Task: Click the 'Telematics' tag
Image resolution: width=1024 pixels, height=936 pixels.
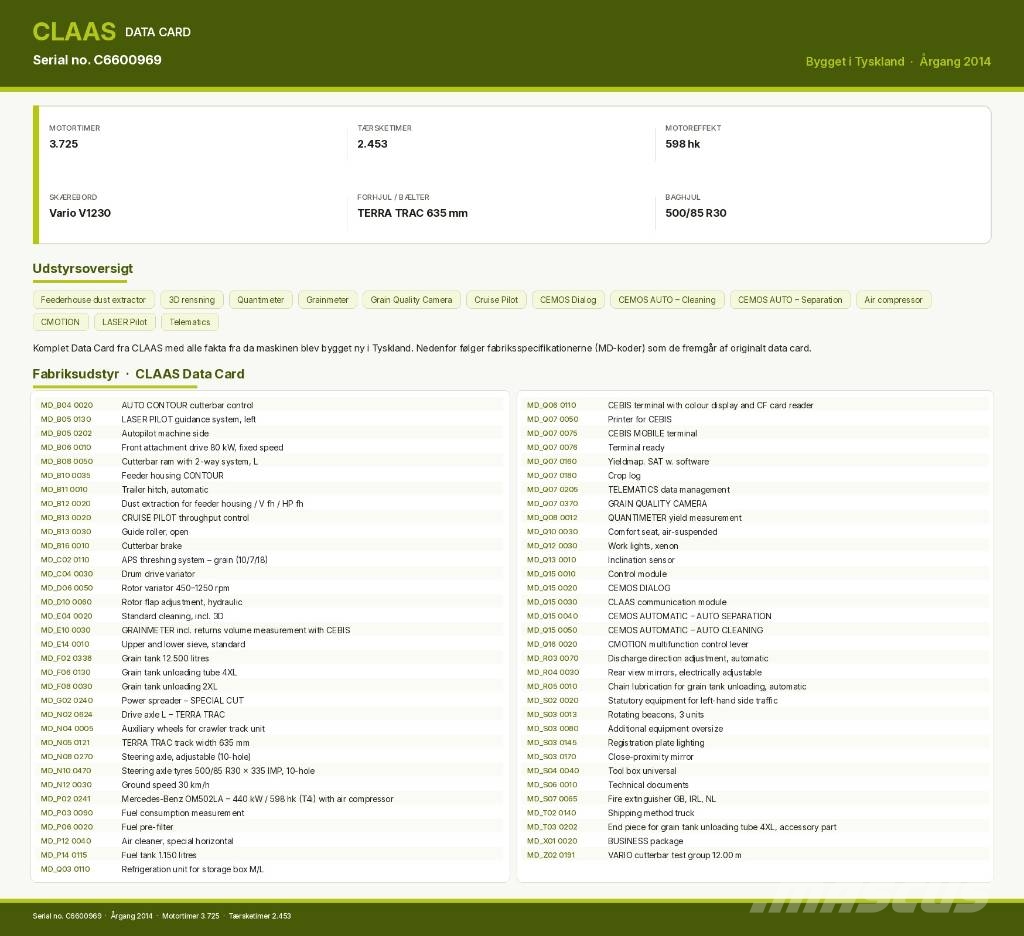Action: (190, 322)
